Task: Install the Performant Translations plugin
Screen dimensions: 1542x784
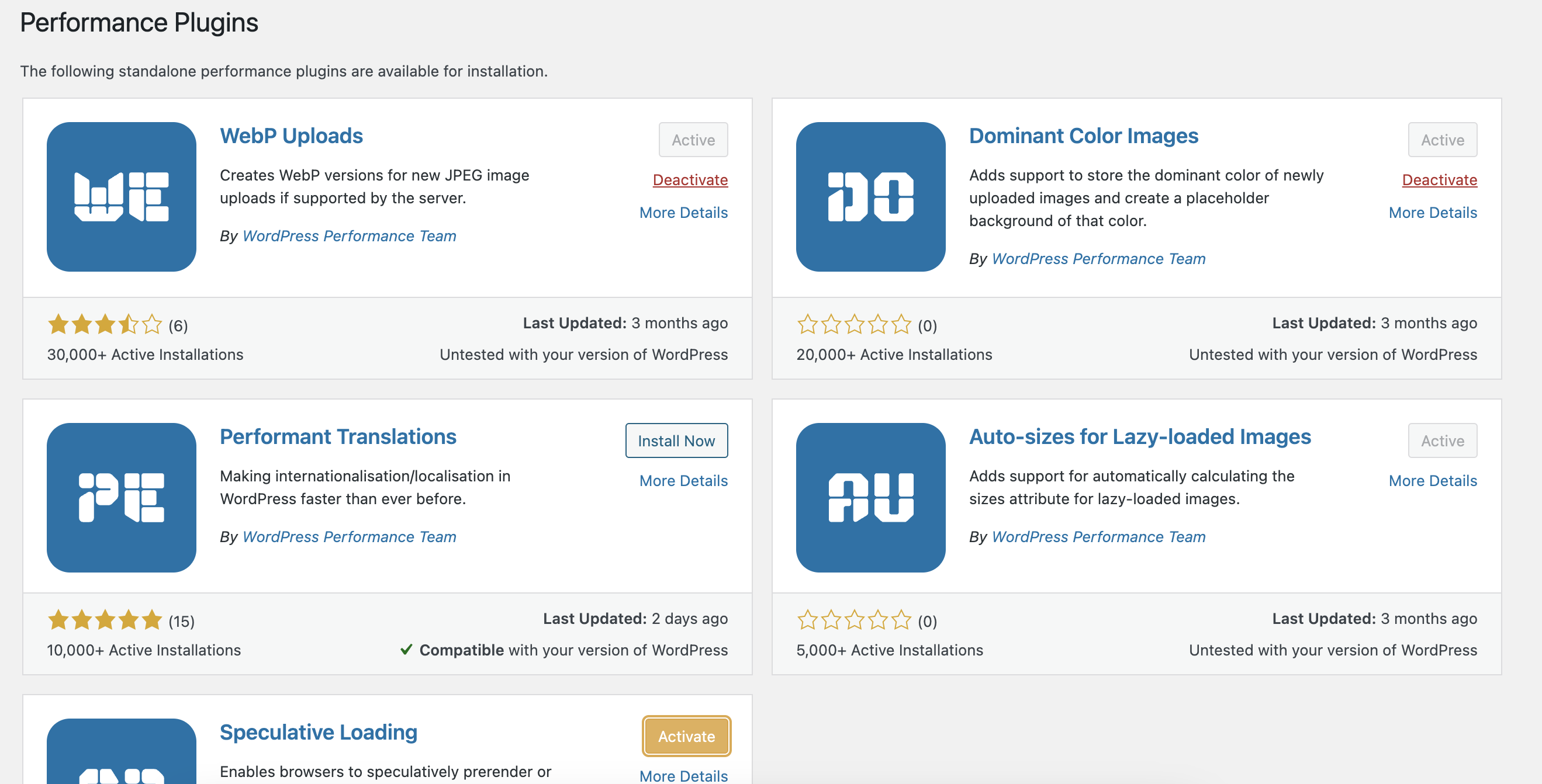Action: tap(676, 441)
